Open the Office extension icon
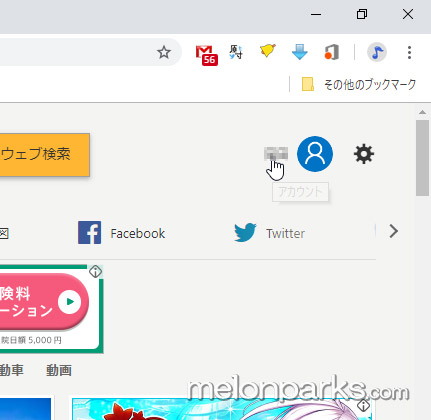Image resolution: width=431 pixels, height=420 pixels. 332,52
